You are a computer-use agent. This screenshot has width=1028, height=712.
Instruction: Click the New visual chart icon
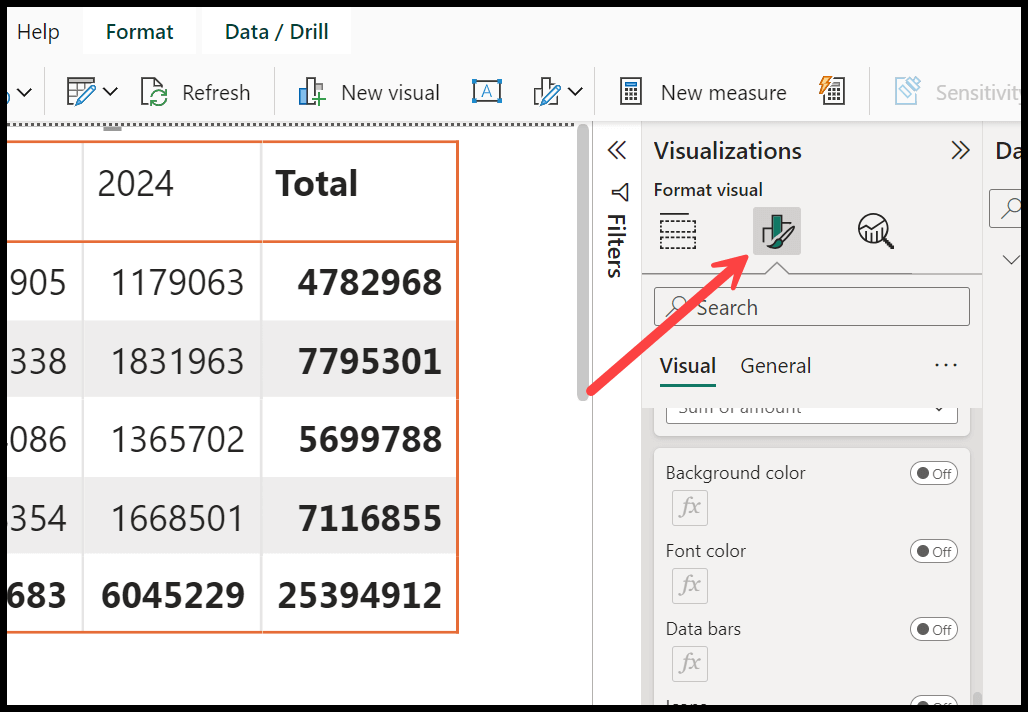312,92
